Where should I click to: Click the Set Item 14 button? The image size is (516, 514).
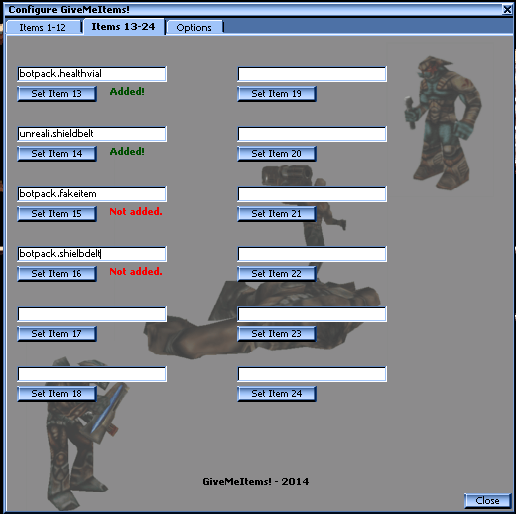57,154
